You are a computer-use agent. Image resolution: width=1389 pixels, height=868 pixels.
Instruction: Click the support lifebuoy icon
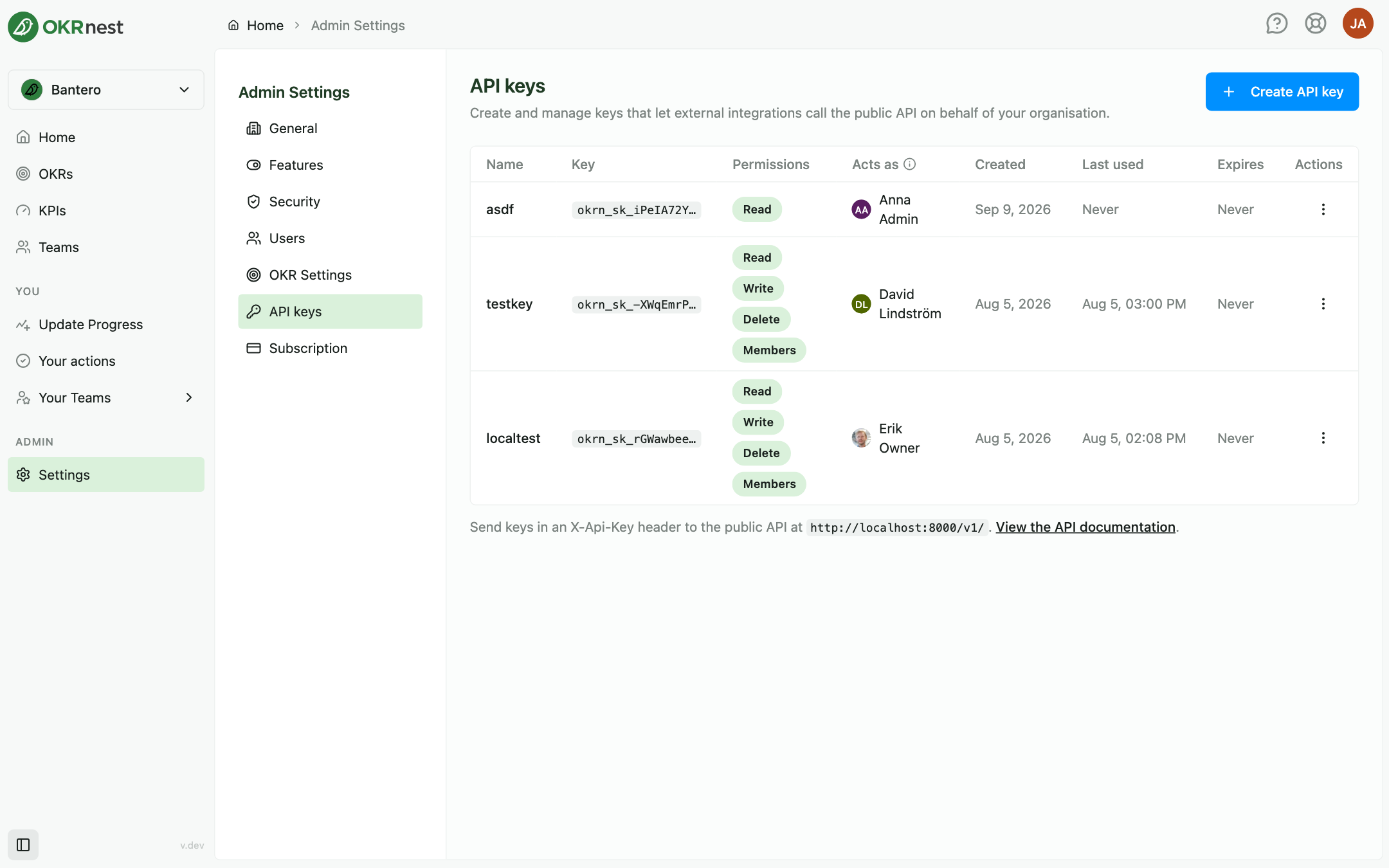pyautogui.click(x=1316, y=24)
